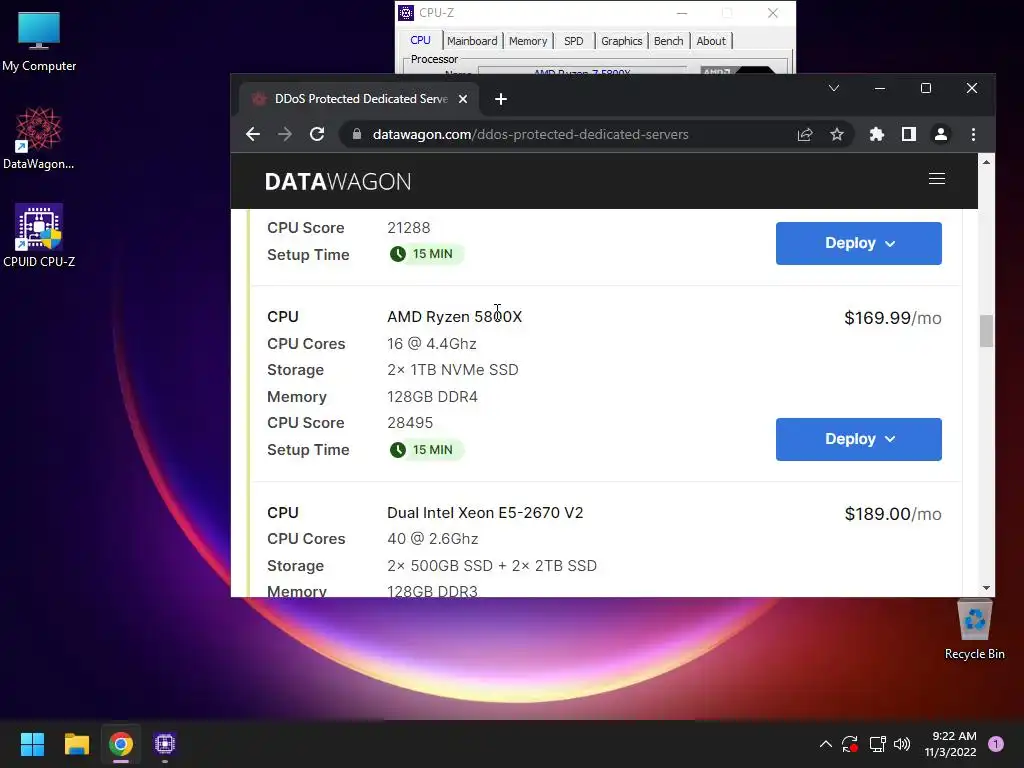Open the DataWagon desktop shortcut
The width and height of the screenshot is (1024, 768).
(39, 138)
